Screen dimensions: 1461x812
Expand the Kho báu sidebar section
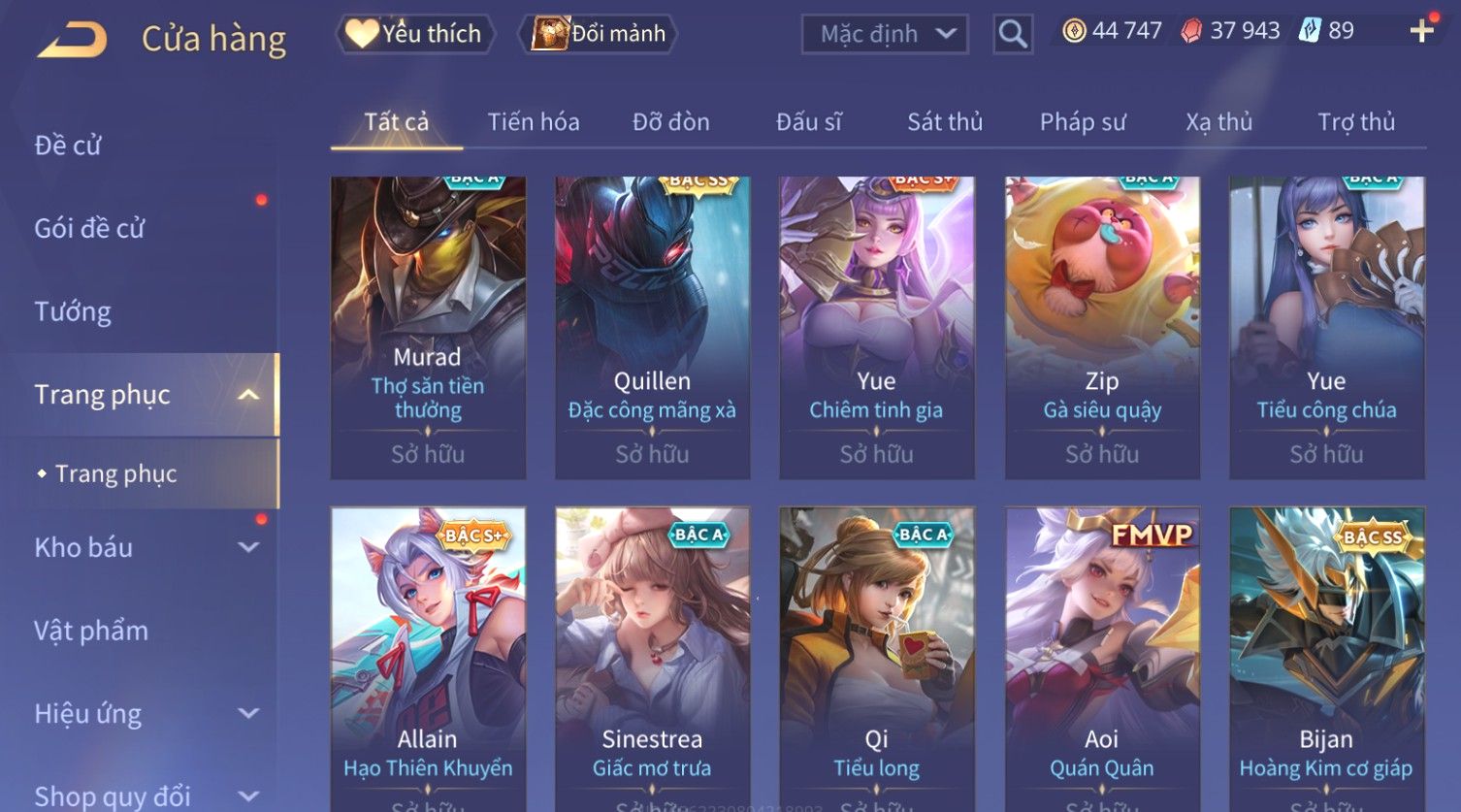pyautogui.click(x=248, y=547)
